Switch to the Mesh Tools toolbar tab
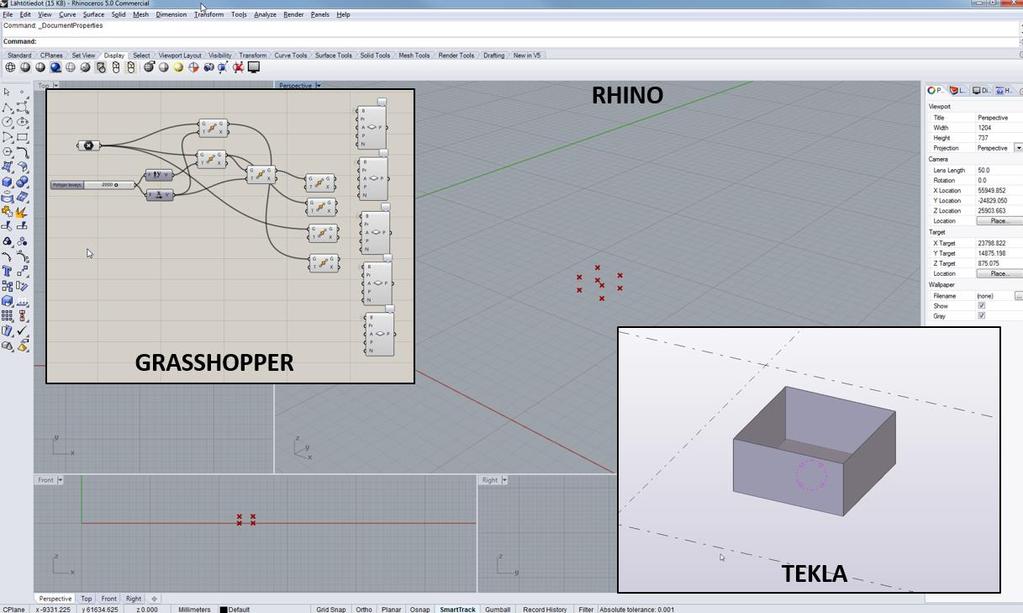The image size is (1023, 613). point(414,55)
